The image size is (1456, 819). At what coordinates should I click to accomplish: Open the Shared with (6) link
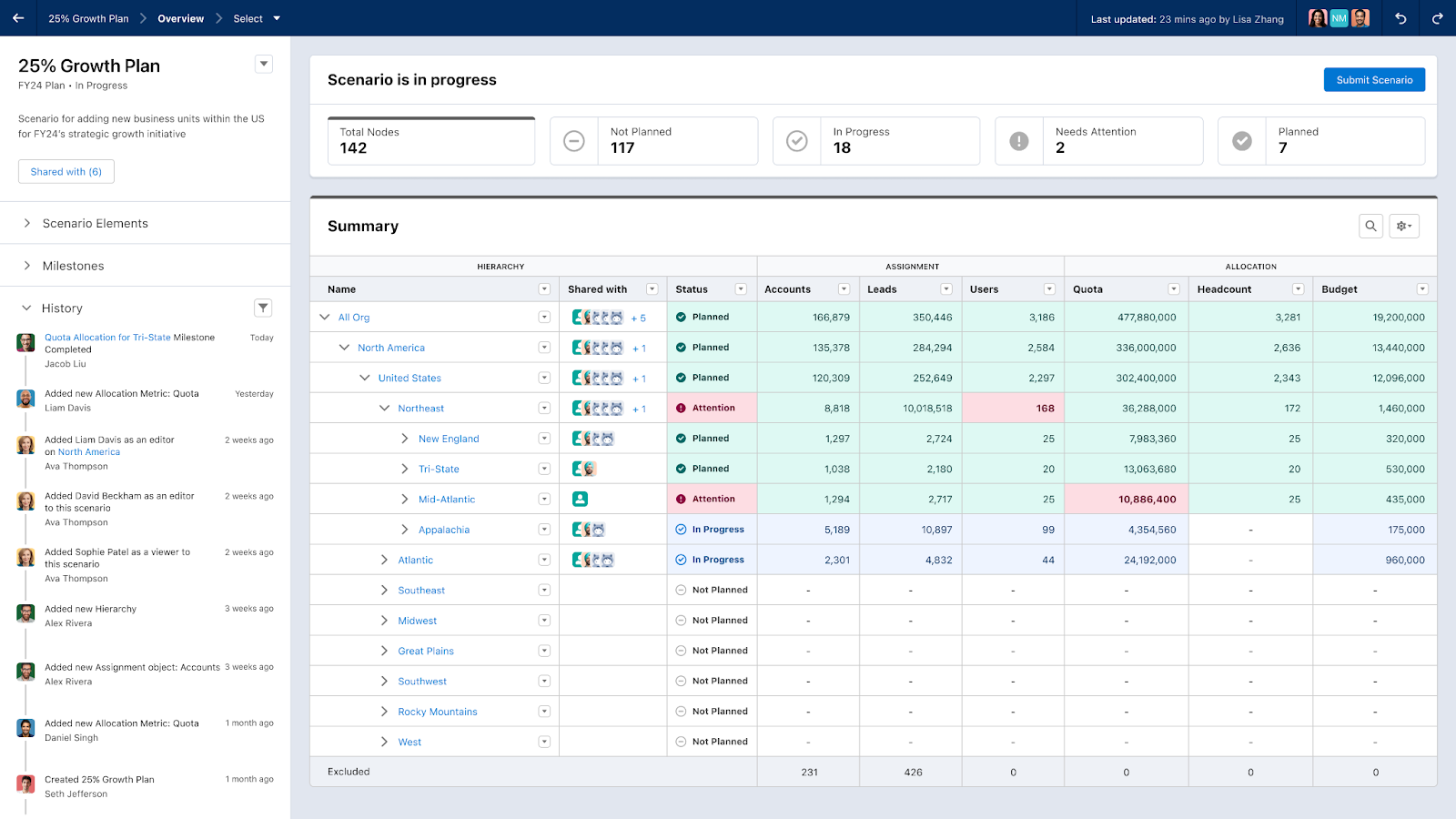pos(66,171)
